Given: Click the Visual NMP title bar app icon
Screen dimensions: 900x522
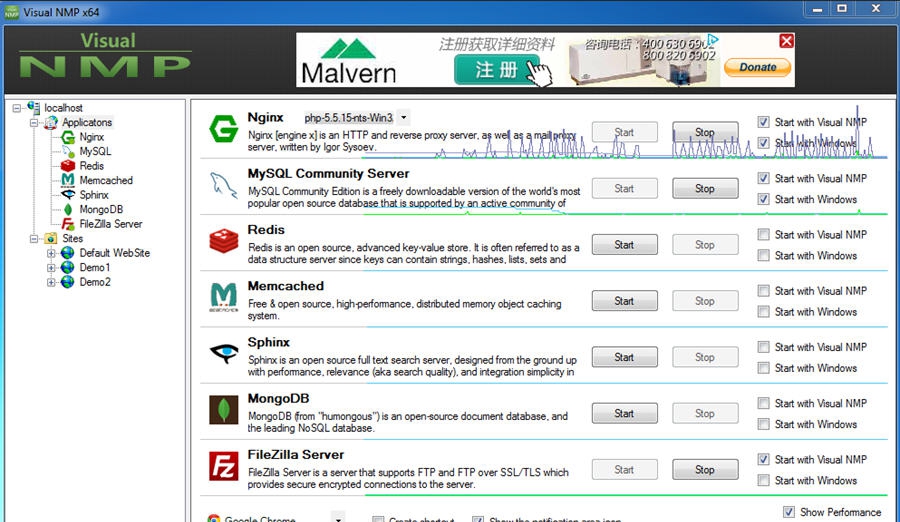Looking at the screenshot, I should [x=11, y=11].
